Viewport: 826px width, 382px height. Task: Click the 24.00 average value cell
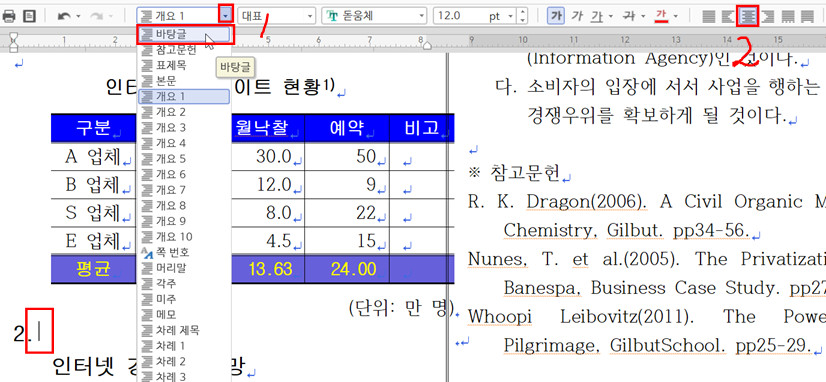point(347,269)
